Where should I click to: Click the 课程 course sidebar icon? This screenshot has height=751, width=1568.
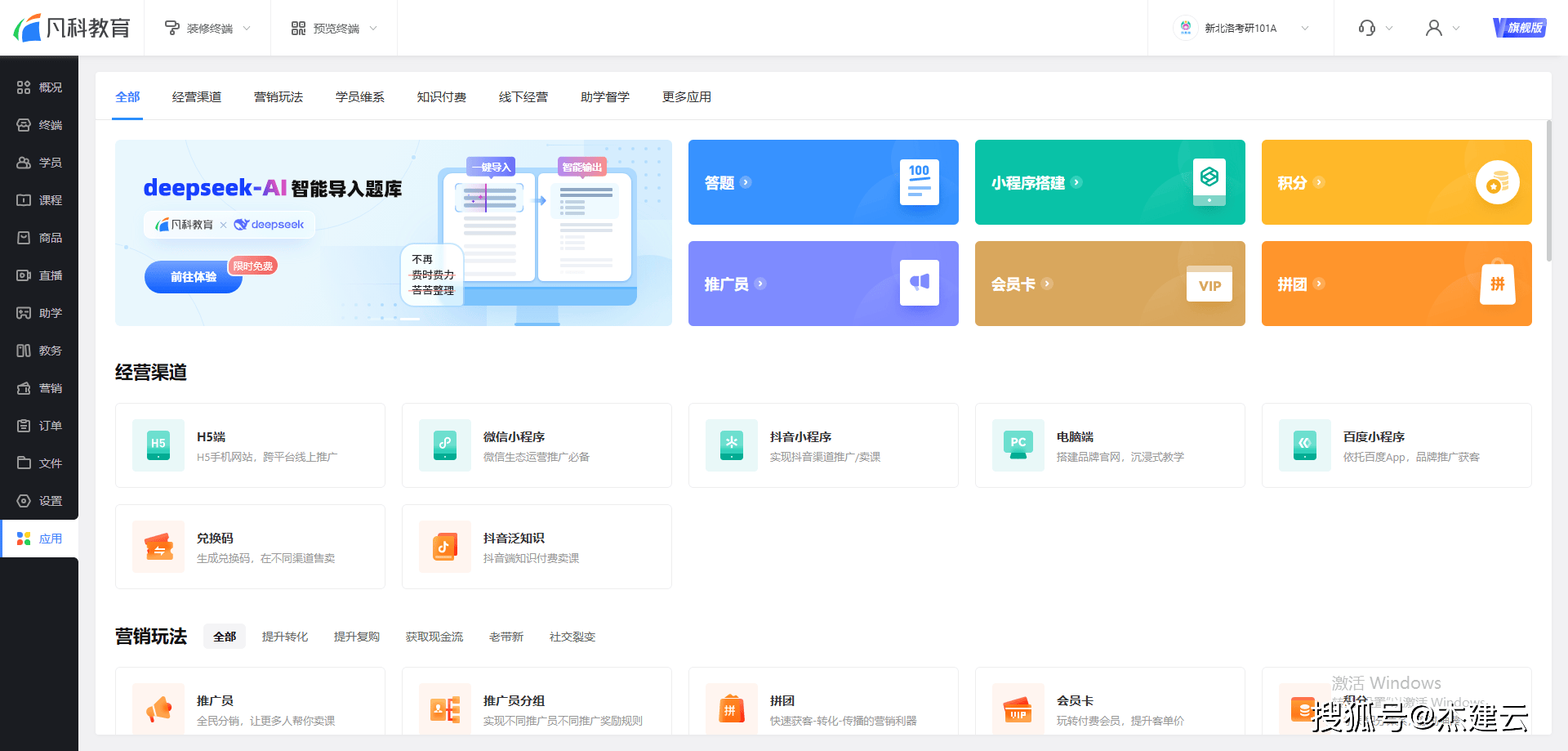click(24, 200)
